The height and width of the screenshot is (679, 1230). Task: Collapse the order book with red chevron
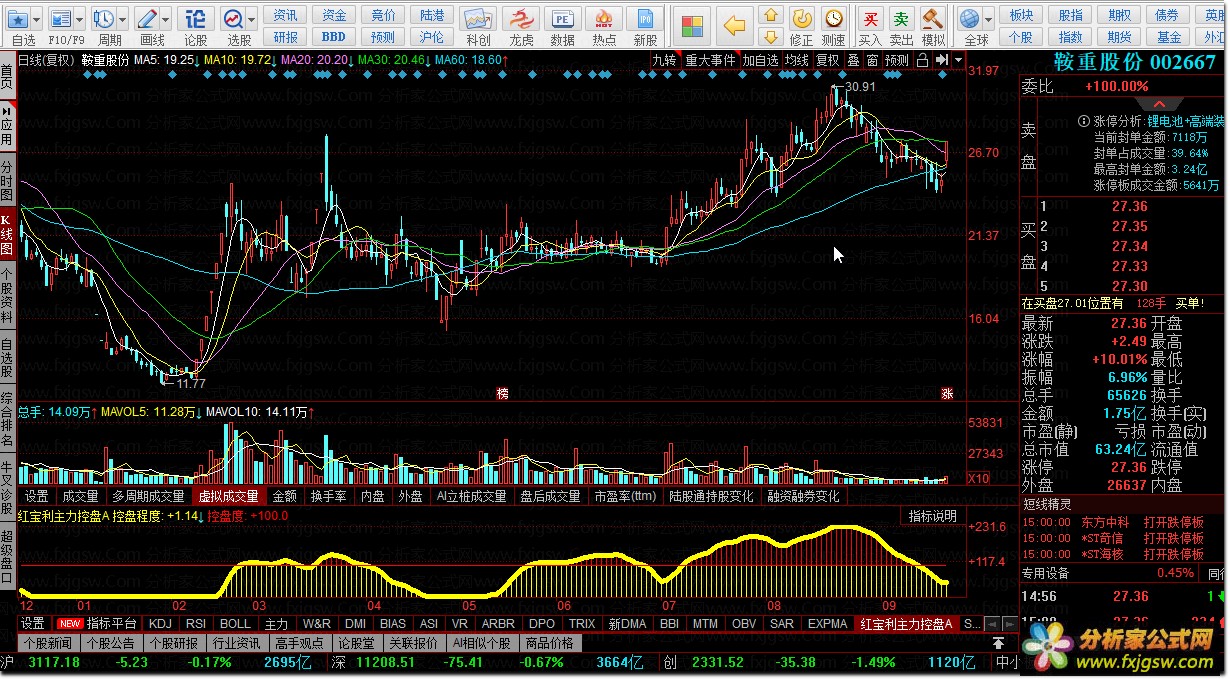[x=1159, y=104]
